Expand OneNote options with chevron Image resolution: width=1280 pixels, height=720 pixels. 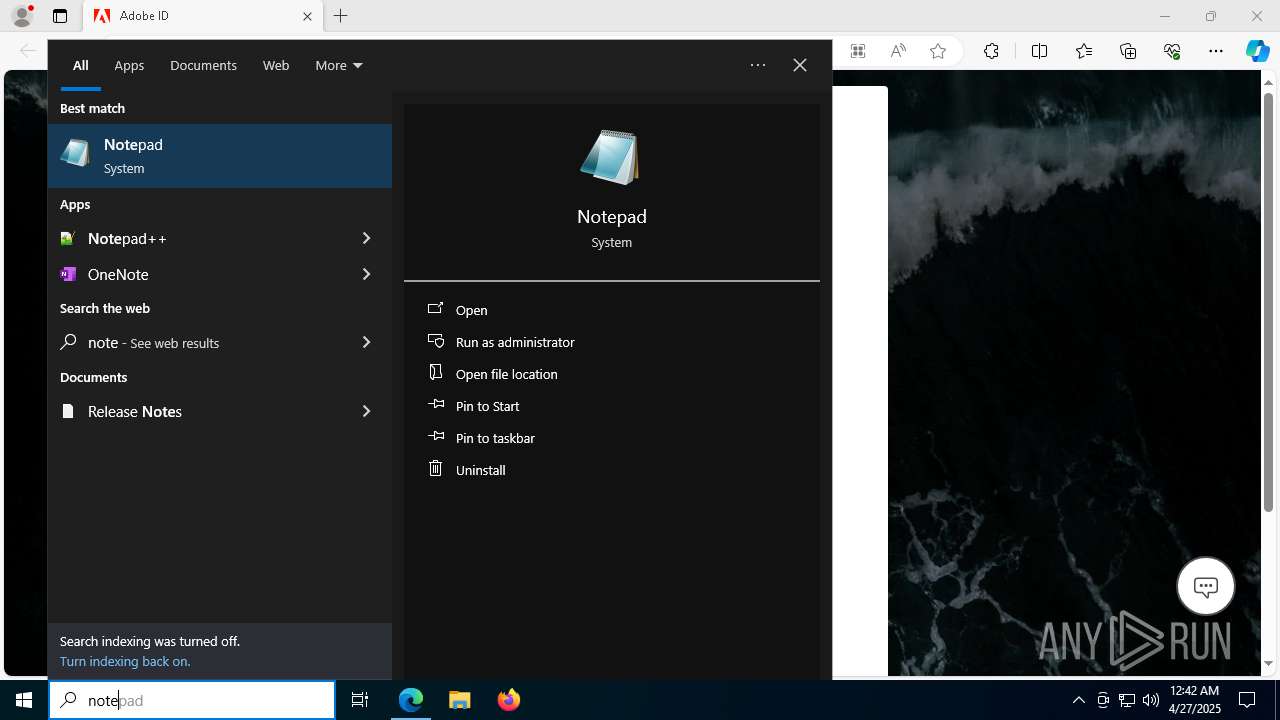(x=366, y=274)
